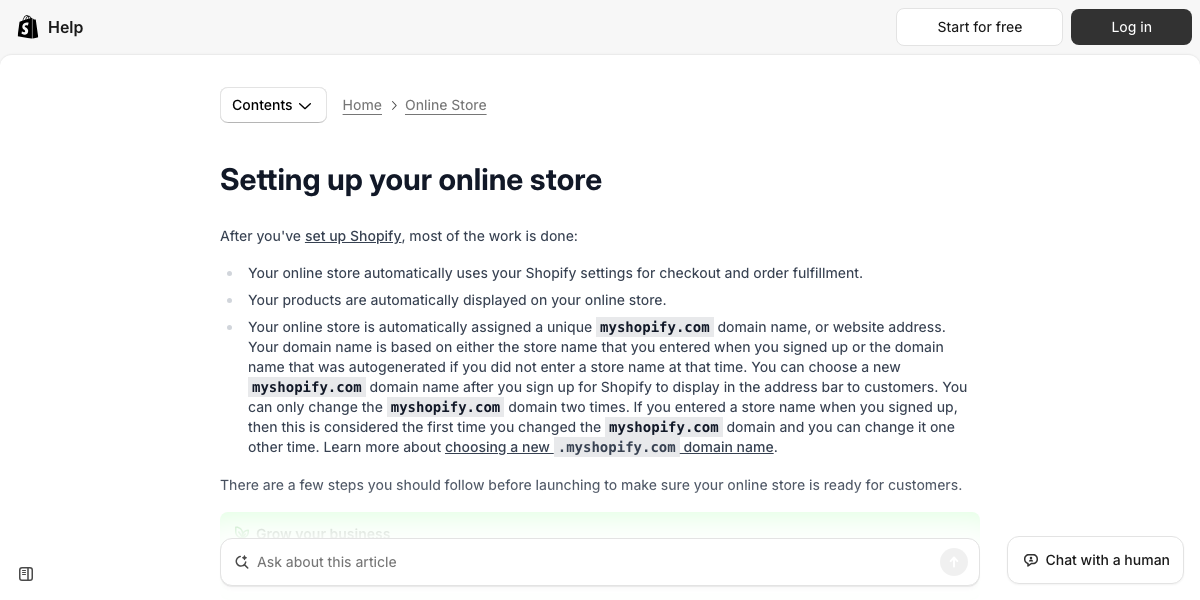Submit question with the arrow send button
Screen dimensions: 1200x600
pyautogui.click(x=954, y=562)
